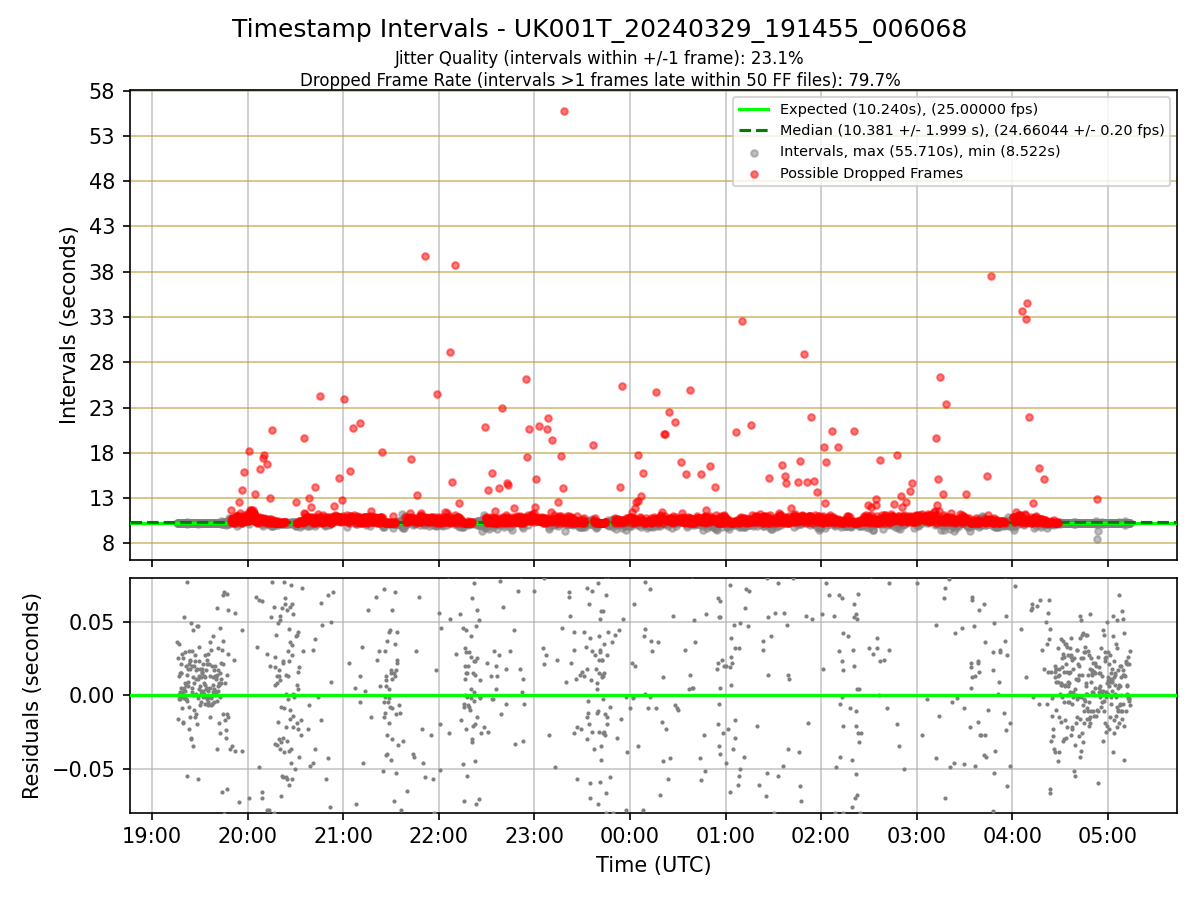The image size is (1200, 900).
Task: Click the red legend marker for dropped frames
Action: coord(755,174)
